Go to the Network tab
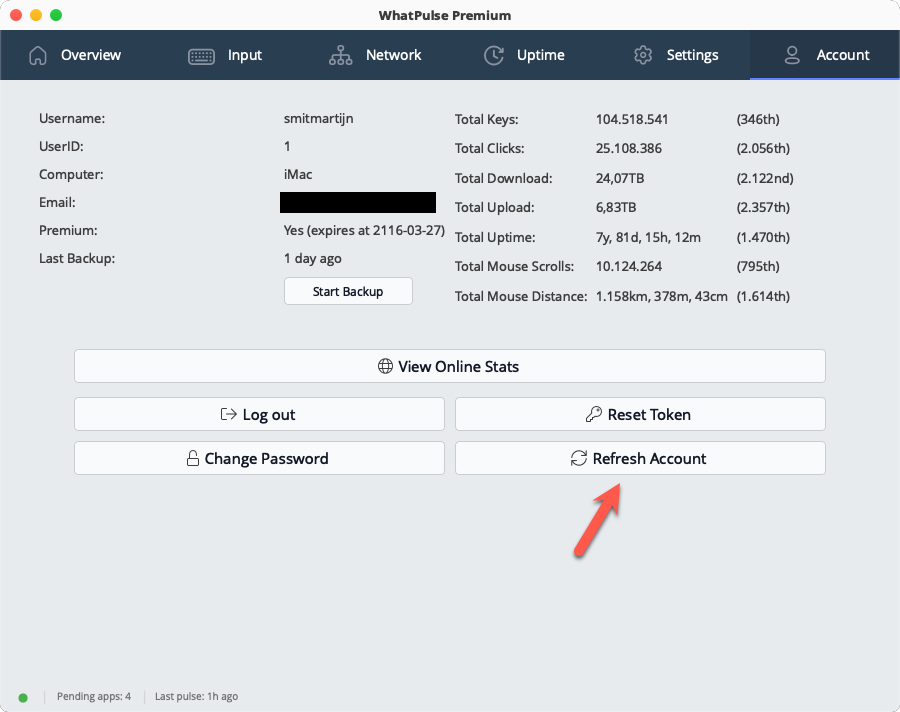900x712 pixels. [375, 55]
